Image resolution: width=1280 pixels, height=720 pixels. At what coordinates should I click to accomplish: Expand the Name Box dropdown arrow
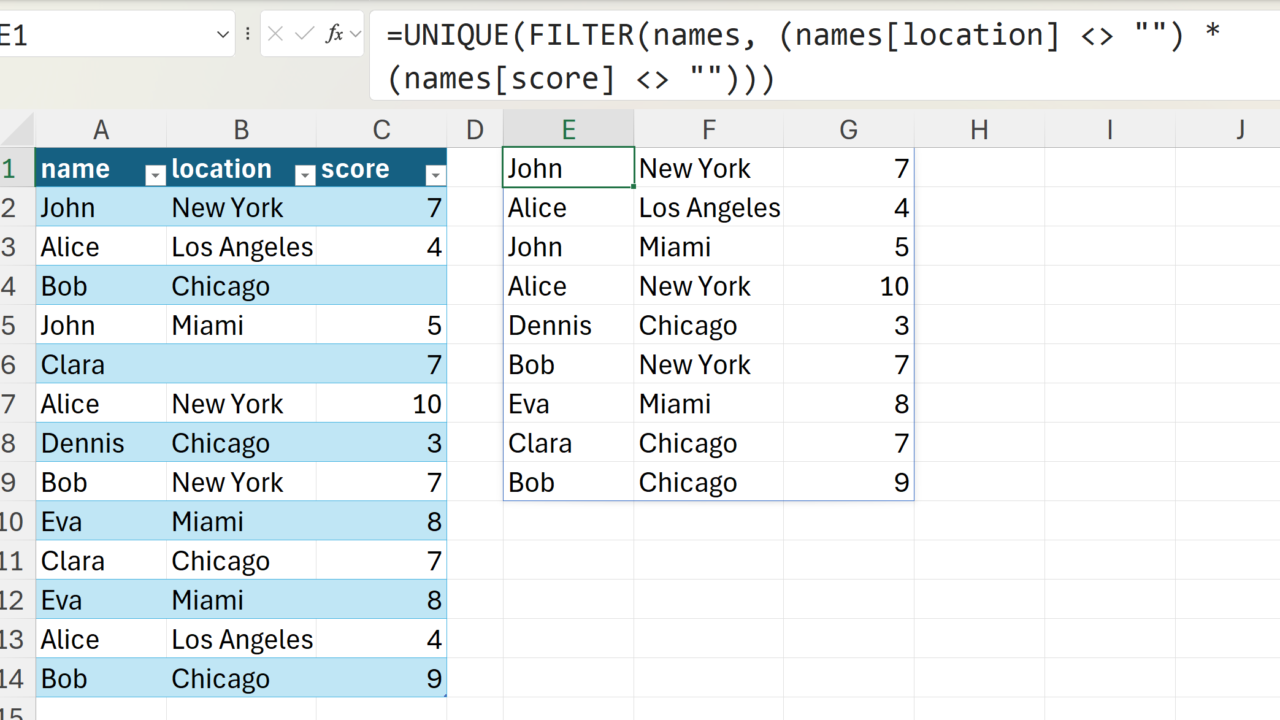tap(223, 34)
